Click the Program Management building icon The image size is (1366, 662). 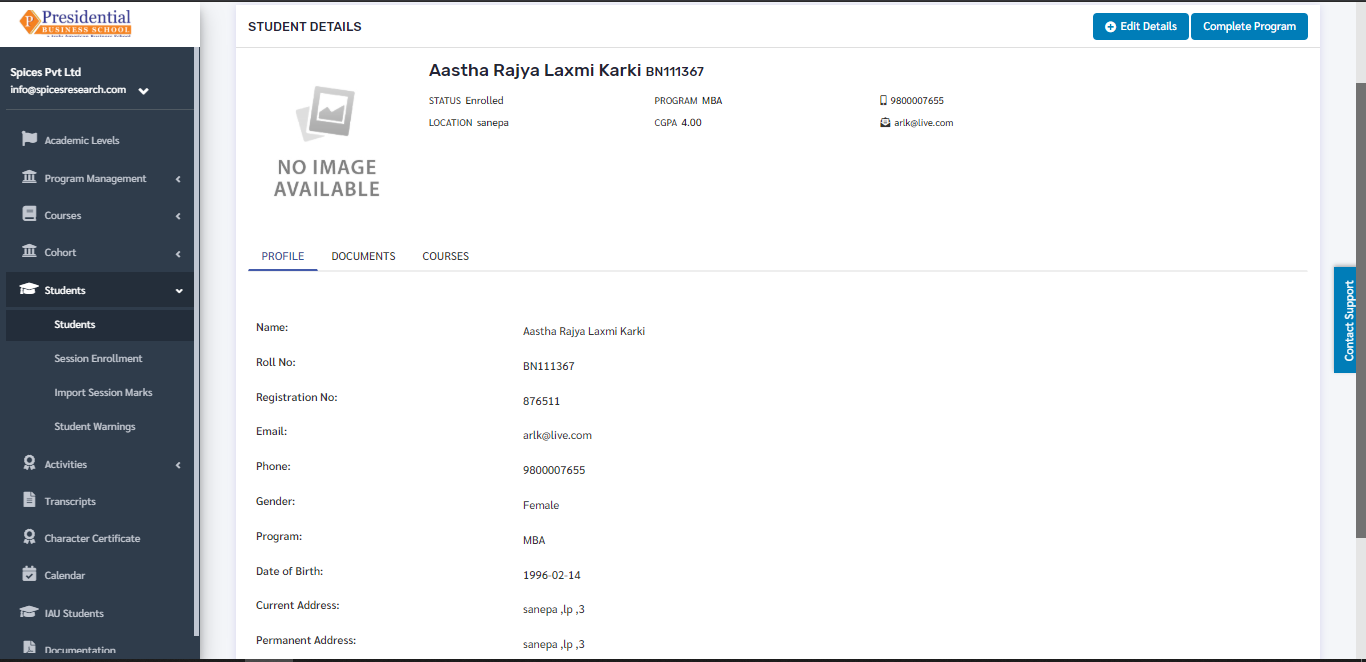[x=29, y=178]
